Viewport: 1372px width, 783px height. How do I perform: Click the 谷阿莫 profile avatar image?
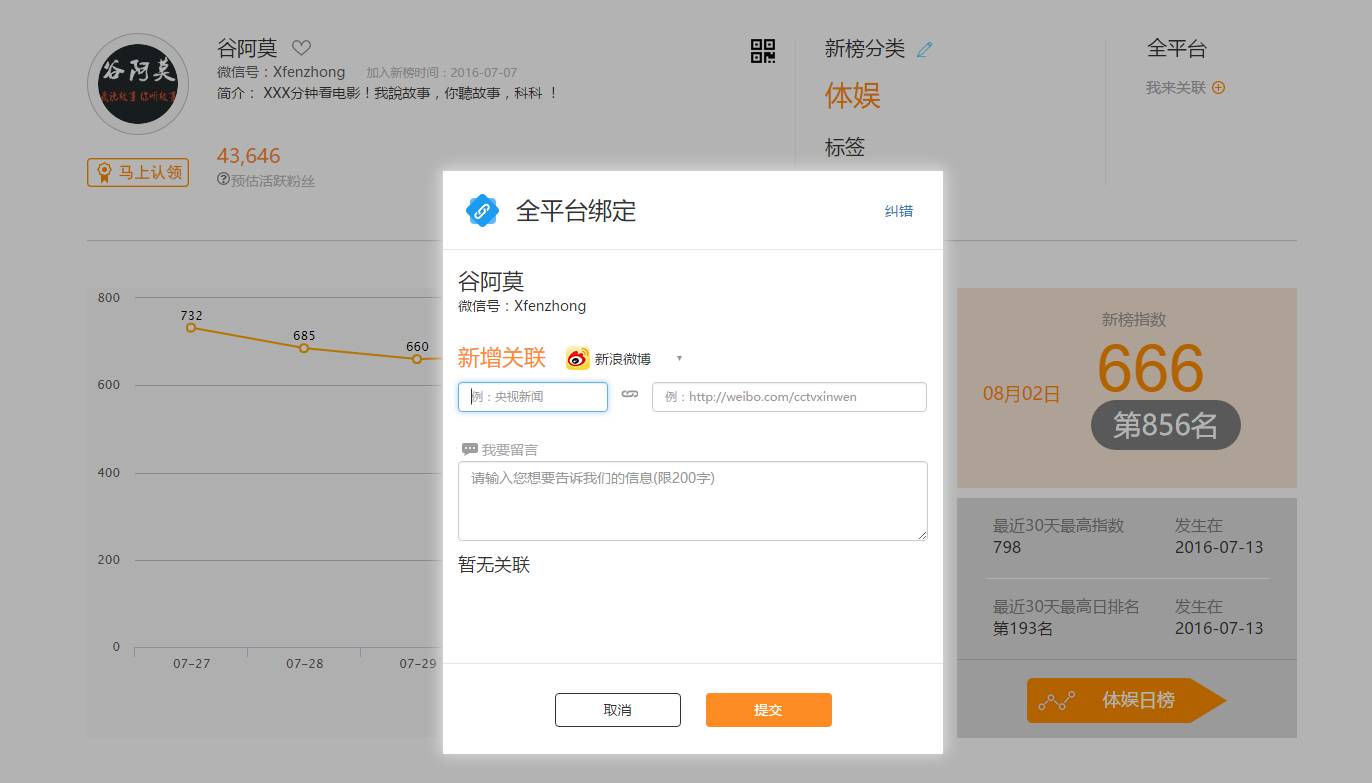point(138,85)
